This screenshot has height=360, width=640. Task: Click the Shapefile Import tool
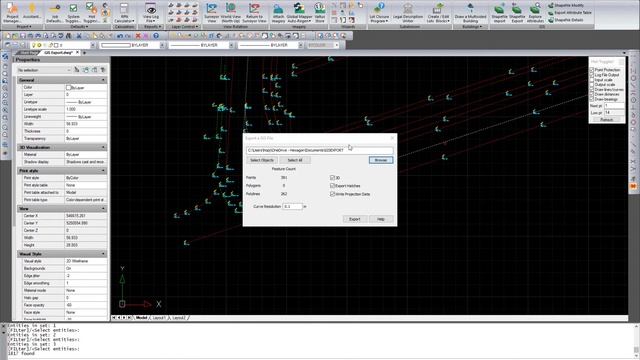[499, 12]
